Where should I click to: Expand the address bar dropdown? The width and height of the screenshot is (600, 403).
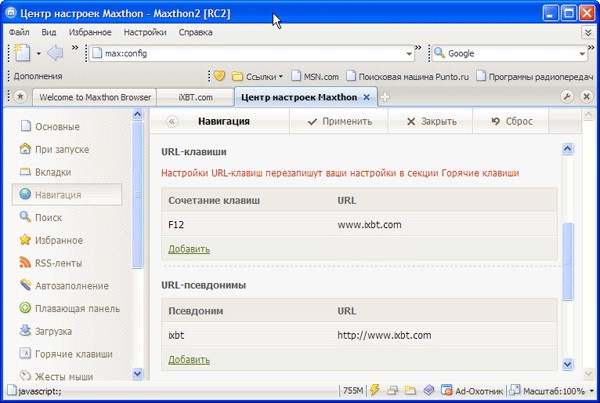[410, 53]
